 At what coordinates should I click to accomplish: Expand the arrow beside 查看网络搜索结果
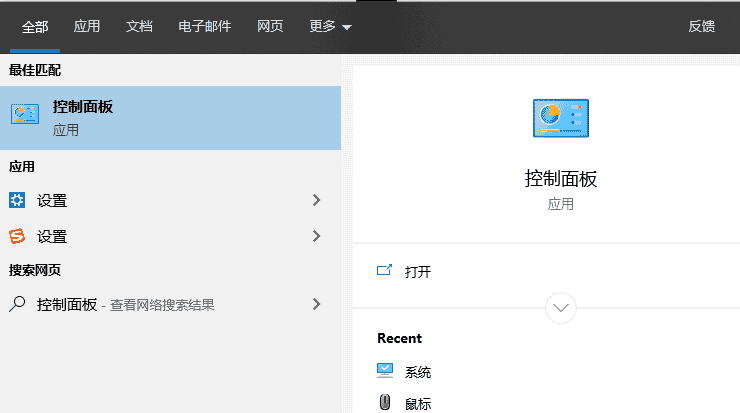point(317,304)
